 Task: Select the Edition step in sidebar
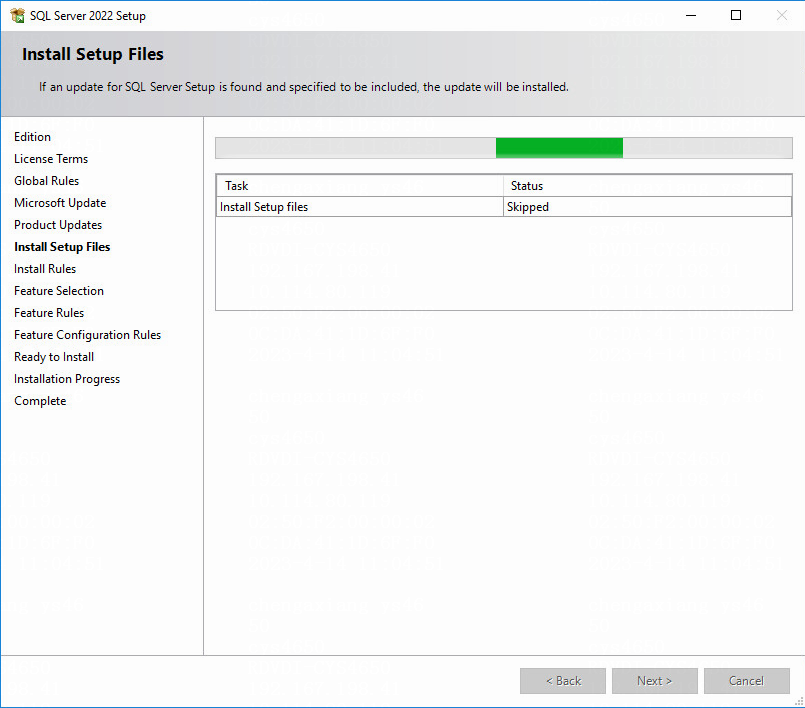point(32,137)
